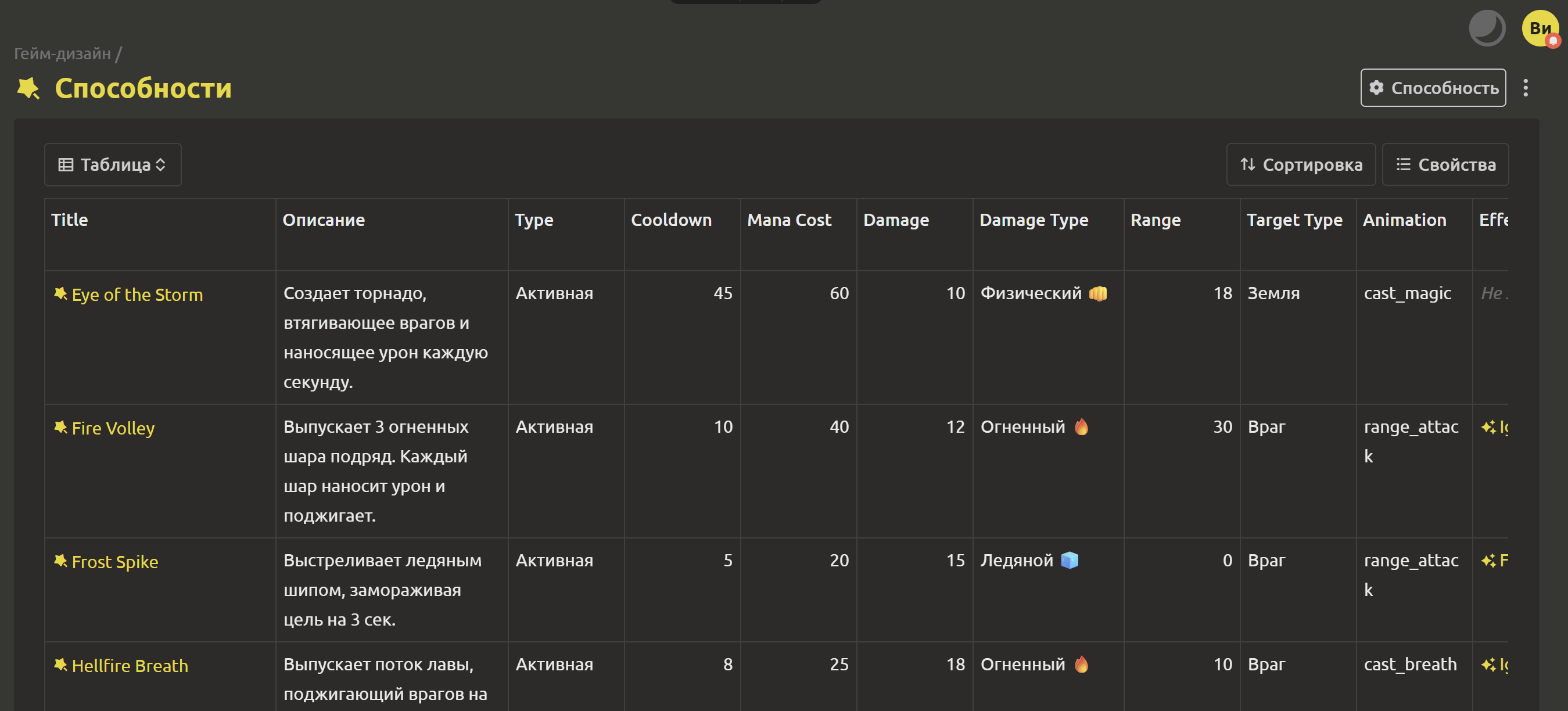Select Mana Cost value 40
This screenshot has width=1568, height=711.
pos(839,427)
